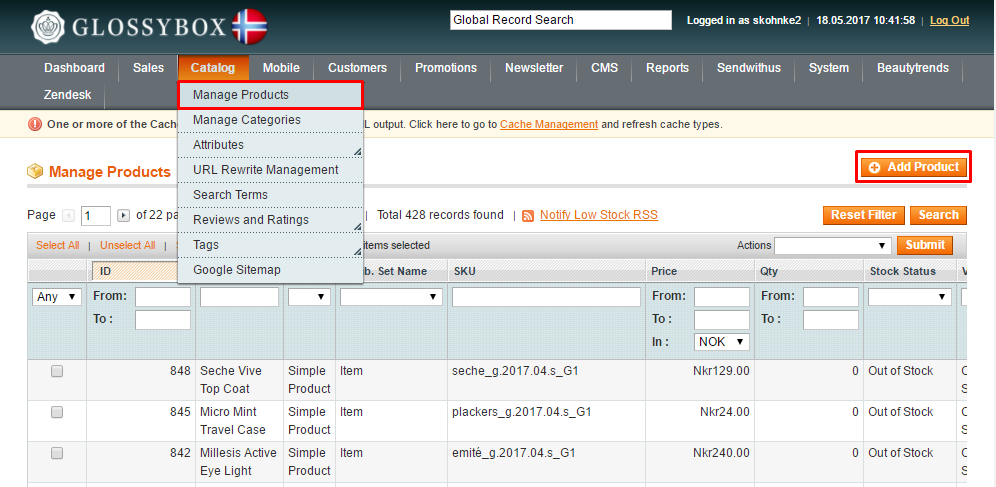The height and width of the screenshot is (487, 996).
Task: Open the Attrib. Set Name filter dropdown
Action: point(391,297)
